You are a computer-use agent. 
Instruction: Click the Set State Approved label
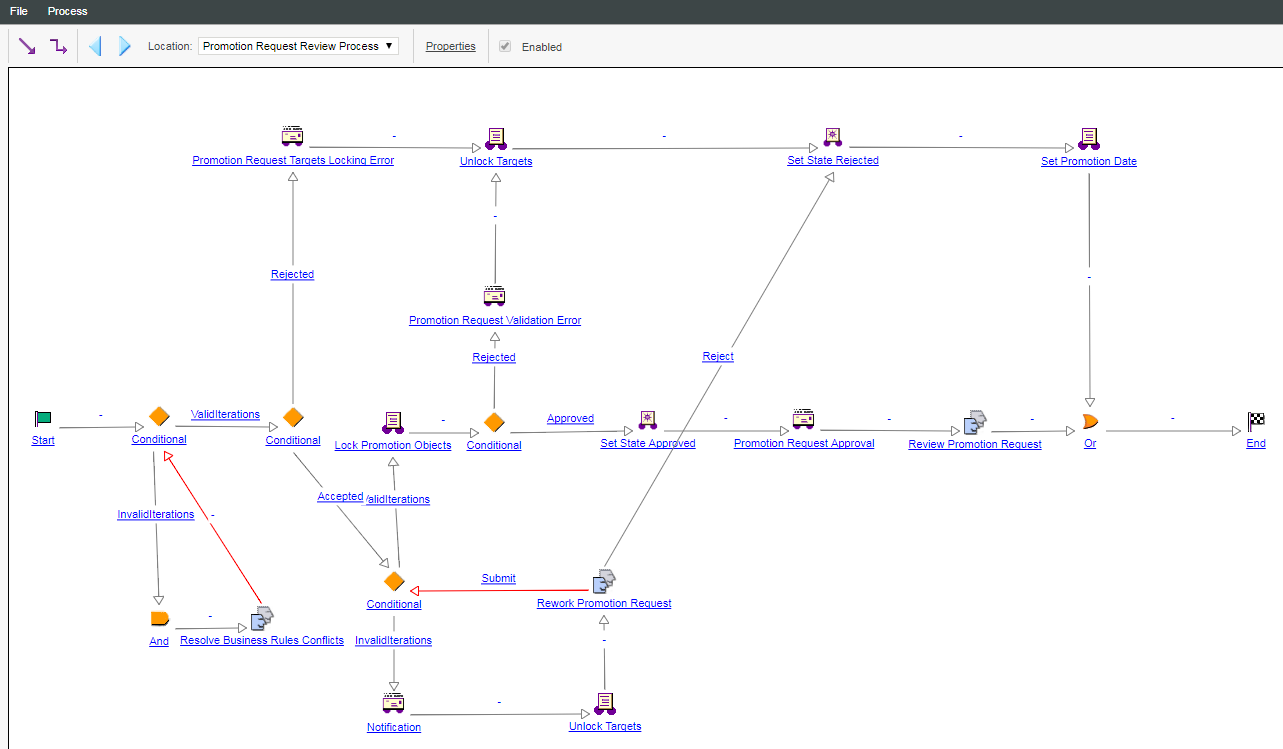(x=648, y=443)
